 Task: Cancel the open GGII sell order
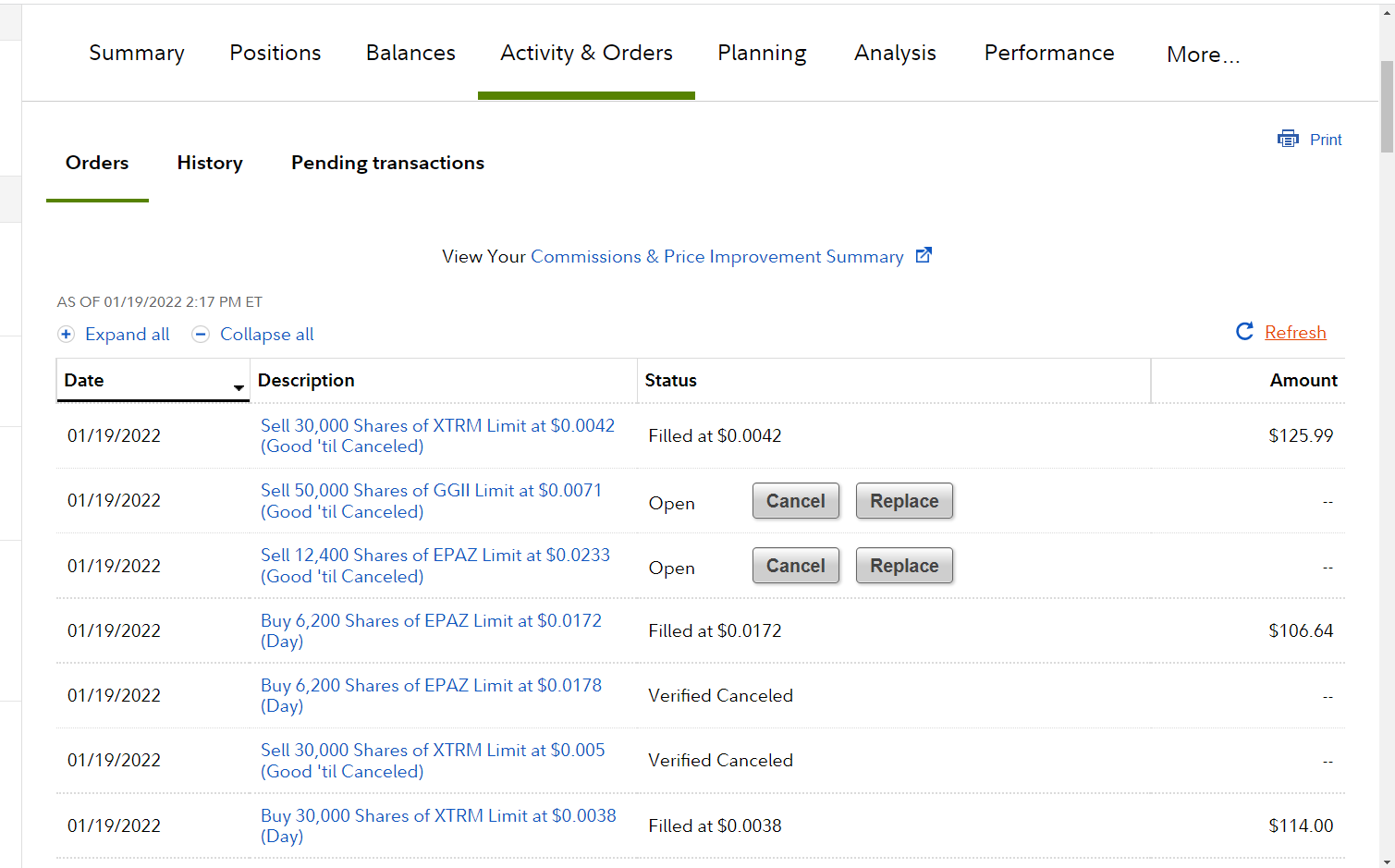[x=795, y=501]
